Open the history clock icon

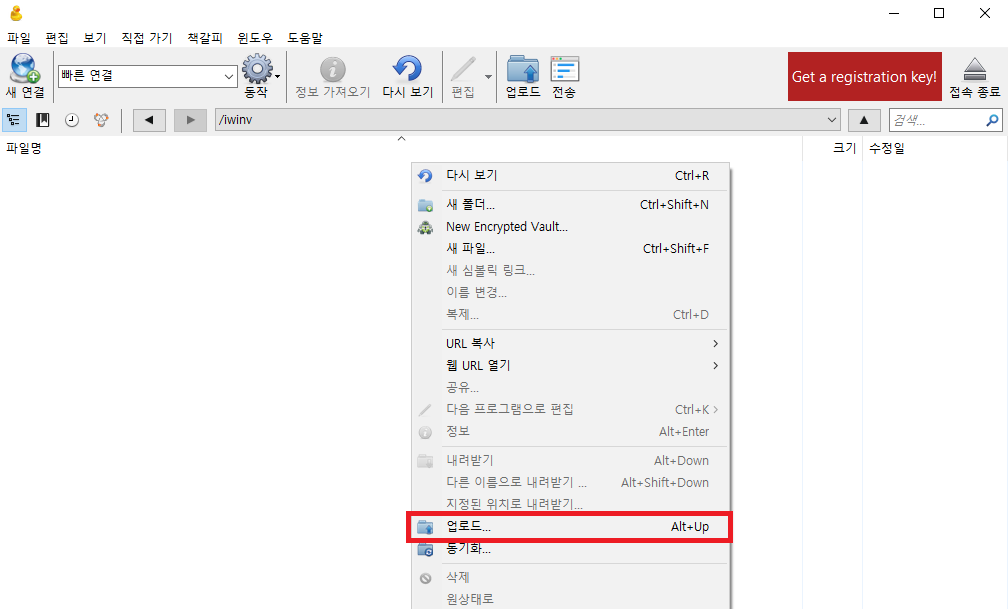coord(72,120)
